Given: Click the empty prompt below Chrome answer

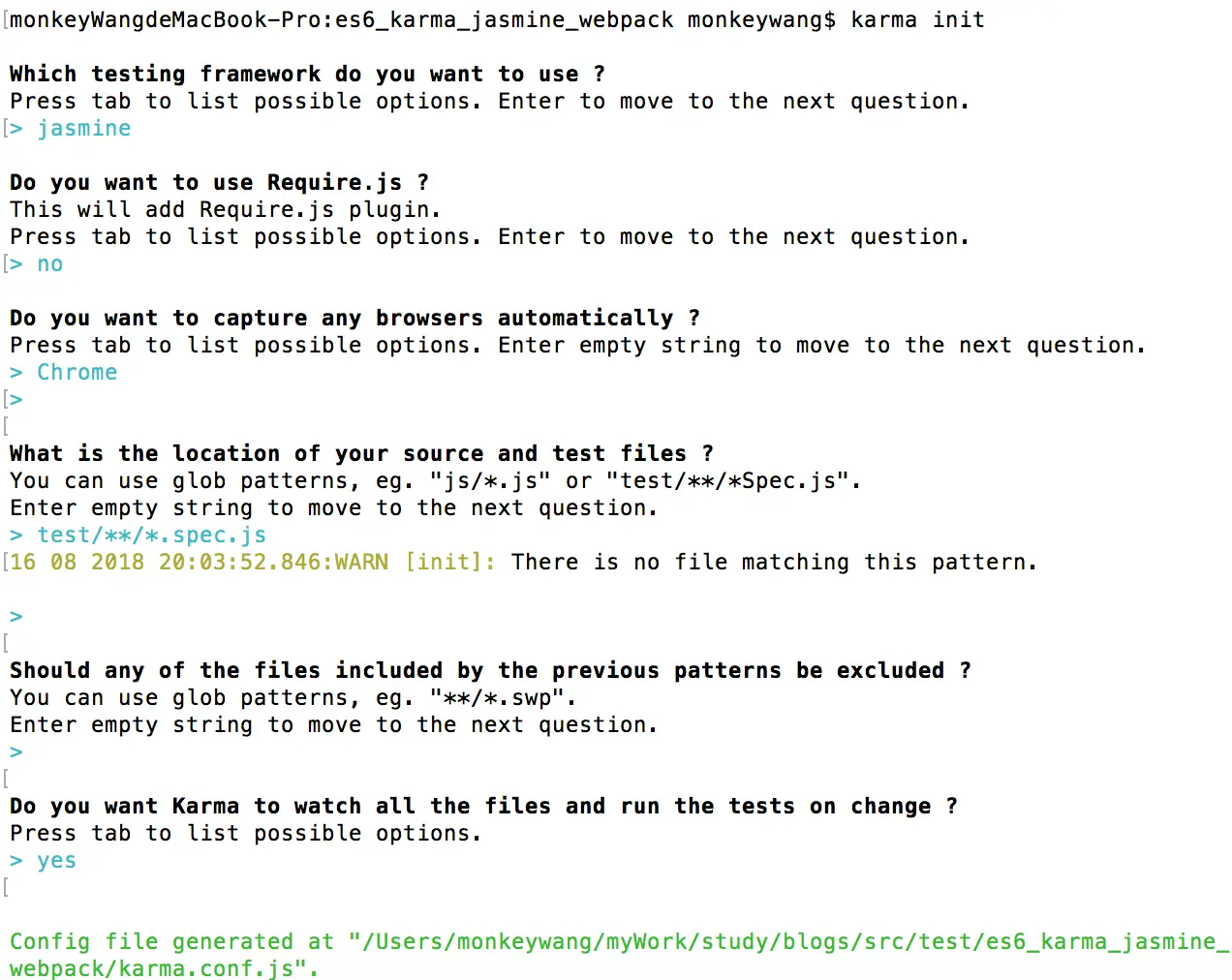Looking at the screenshot, I should point(16,400).
